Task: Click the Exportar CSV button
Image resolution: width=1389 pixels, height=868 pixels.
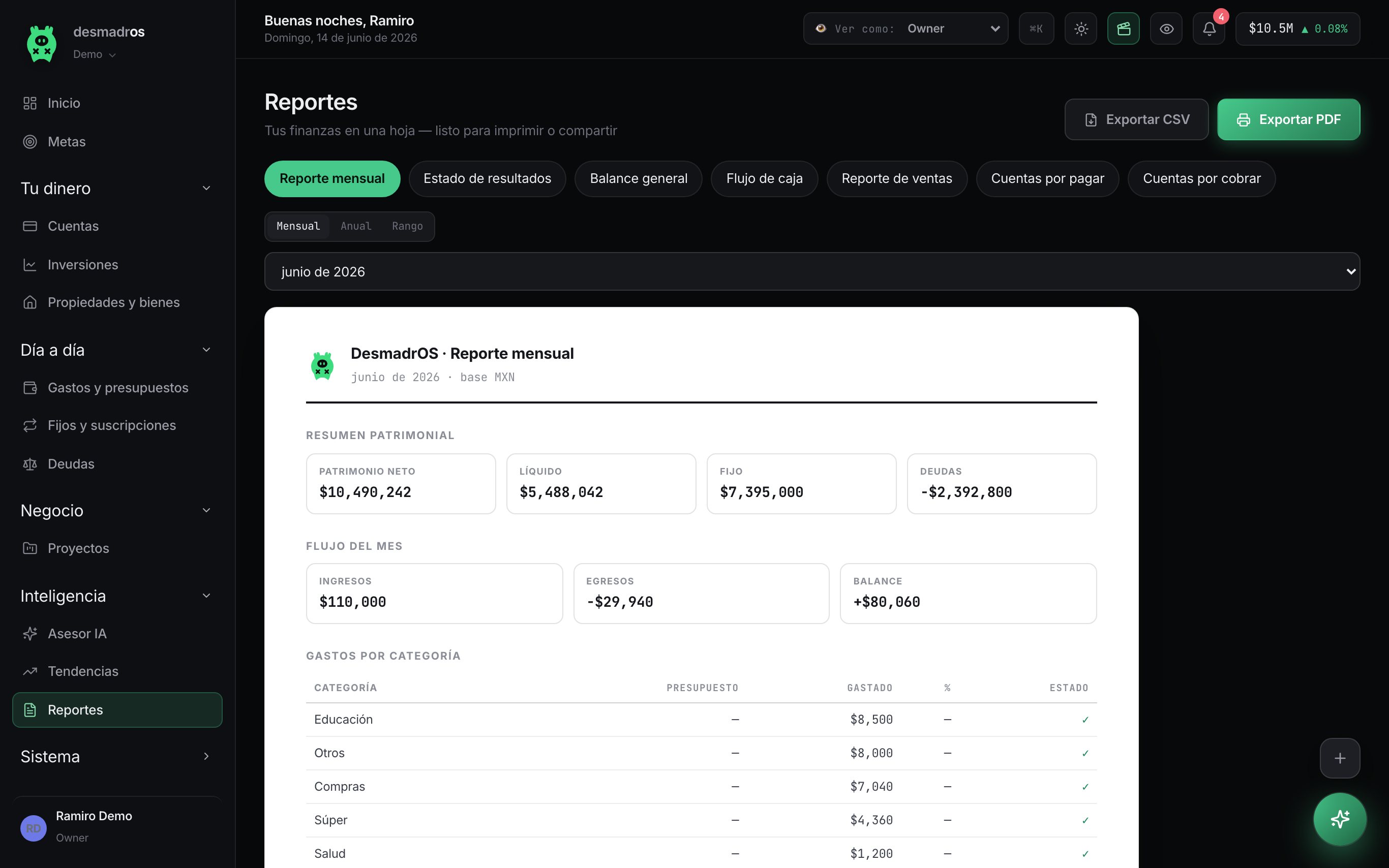Action: (1136, 119)
